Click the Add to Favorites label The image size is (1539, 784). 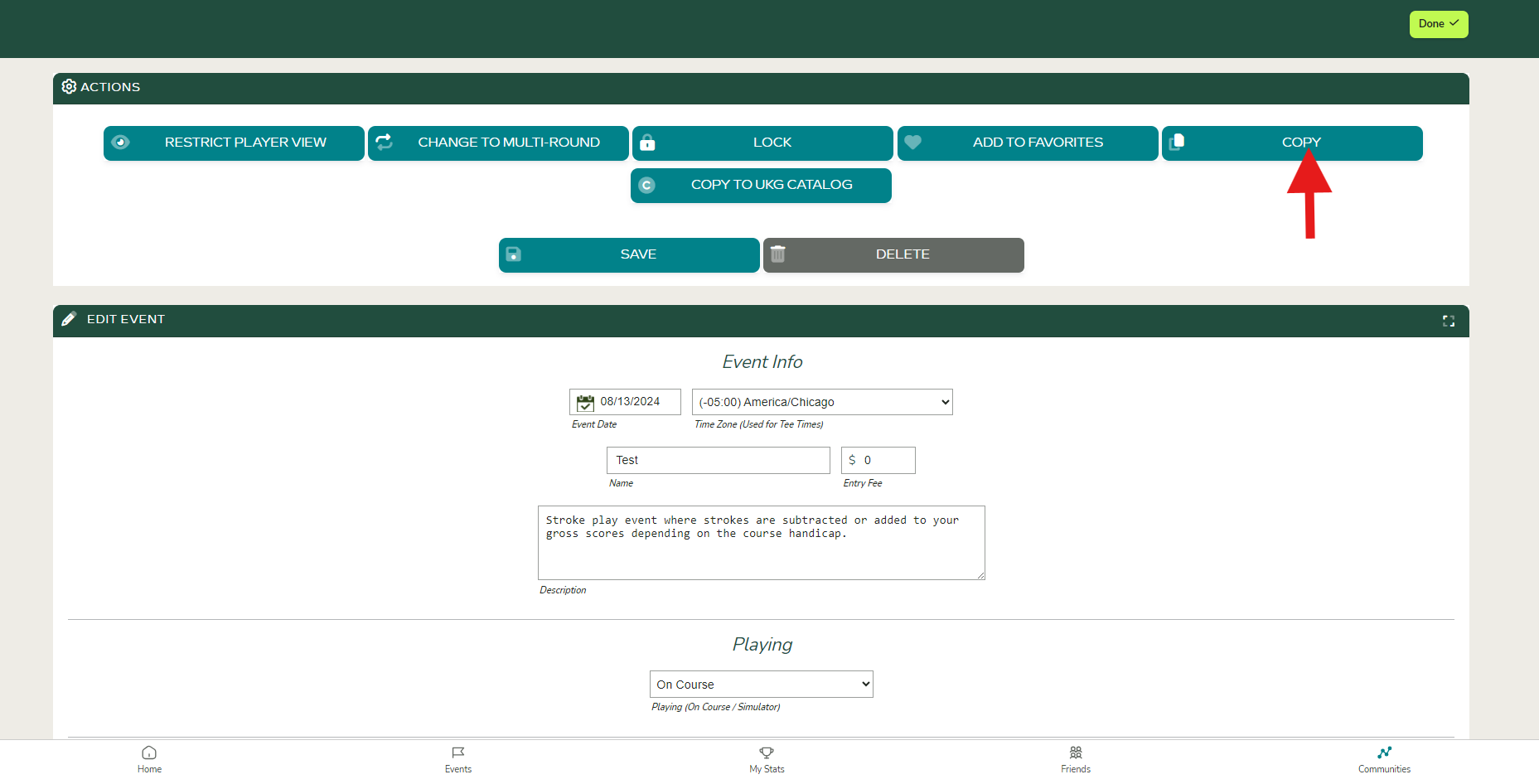(x=1038, y=143)
